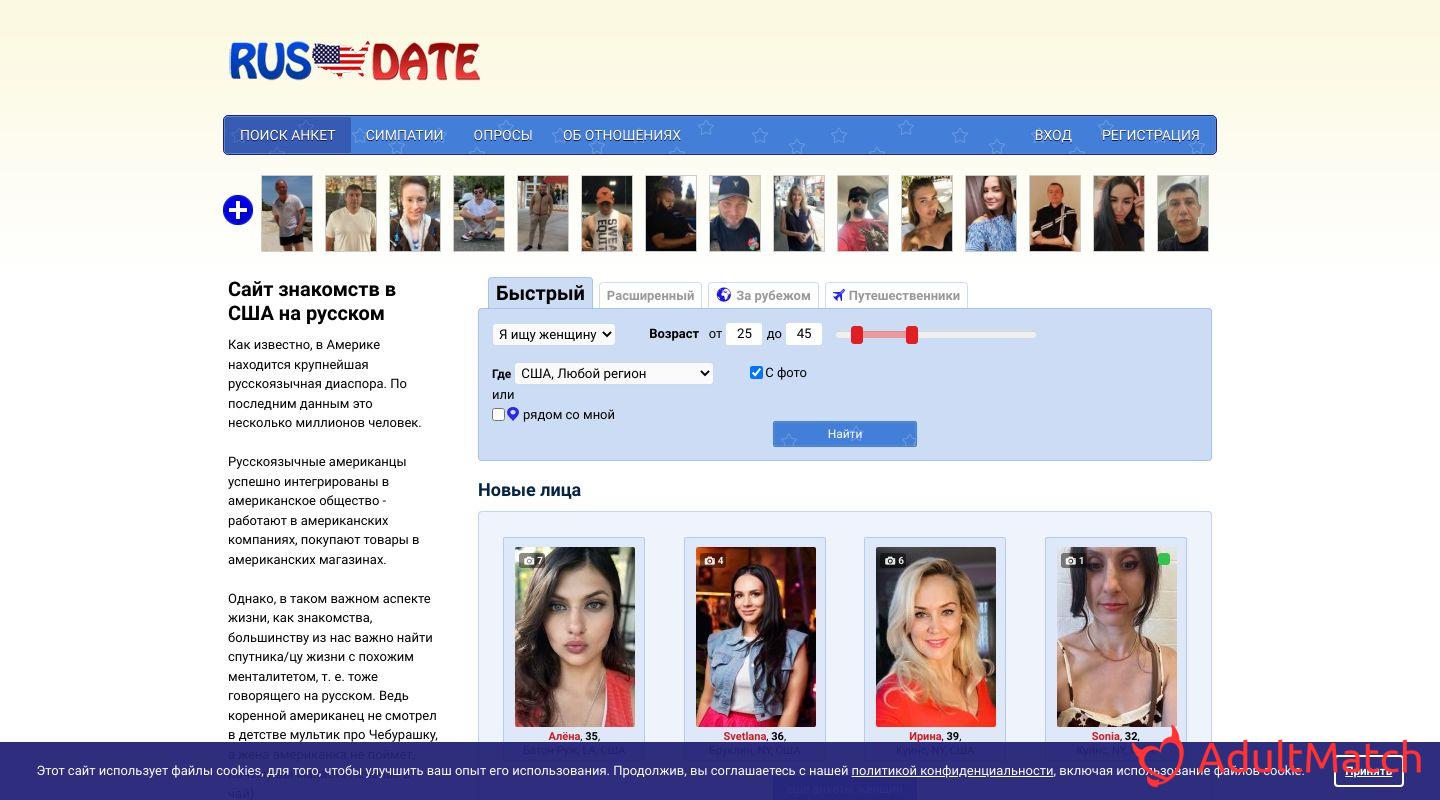Image resolution: width=1440 pixels, height=800 pixels.
Task: Open the политикой конфиденциальности link
Action: point(952,771)
